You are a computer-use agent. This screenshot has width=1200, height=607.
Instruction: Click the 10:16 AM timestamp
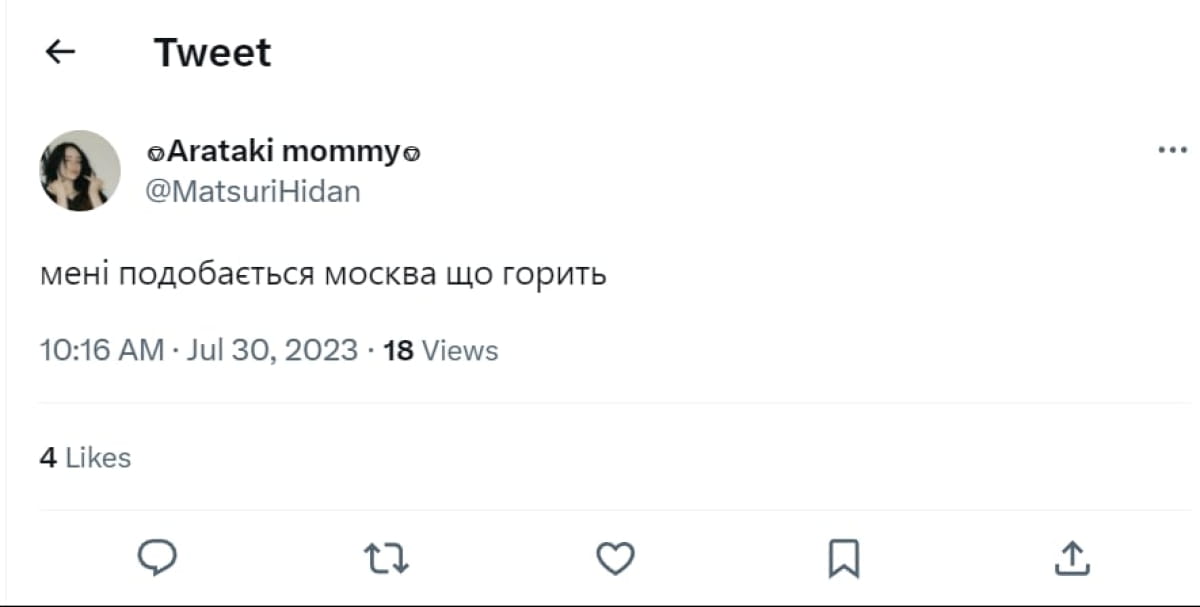pyautogui.click(x=101, y=350)
